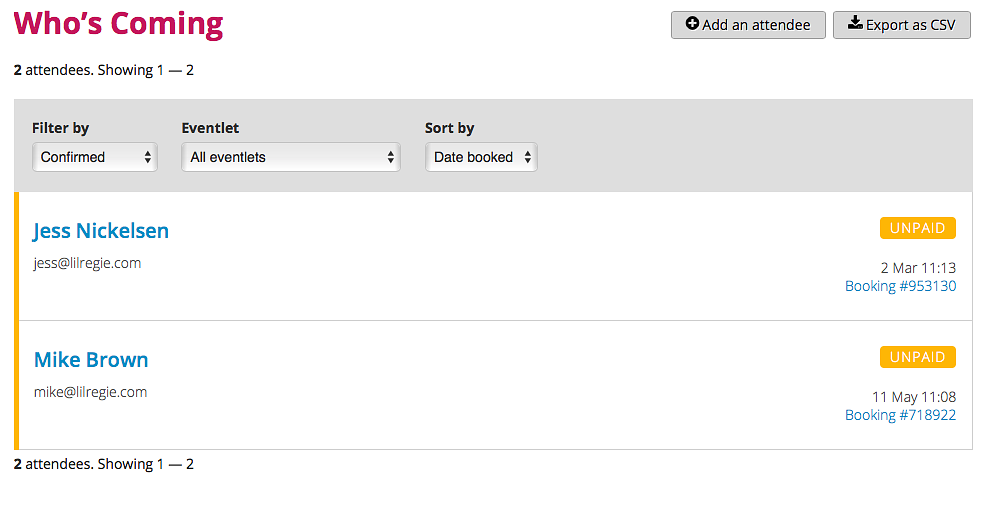Screen dimensions: 1002x522
Task: Click the top attendee count summary text
Action: click(104, 70)
